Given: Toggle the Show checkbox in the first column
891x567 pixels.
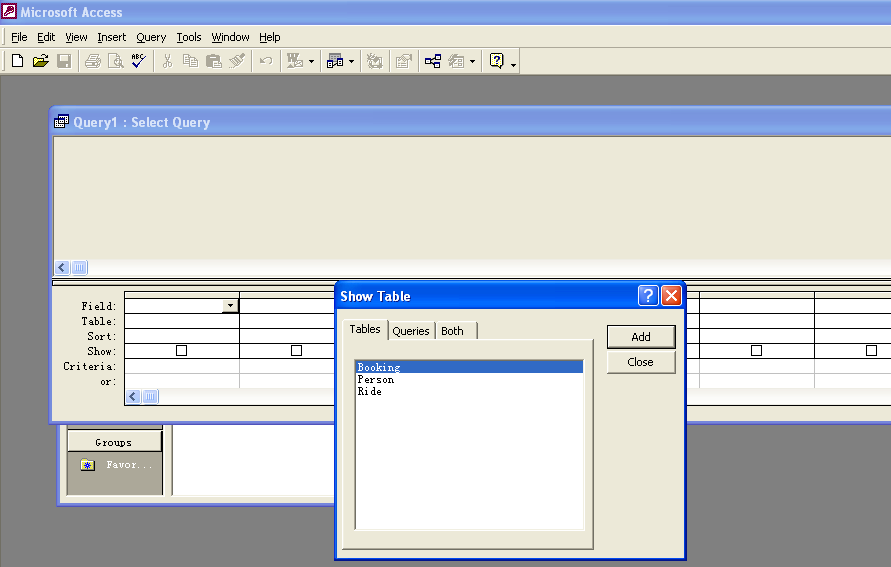Looking at the screenshot, I should point(181,351).
